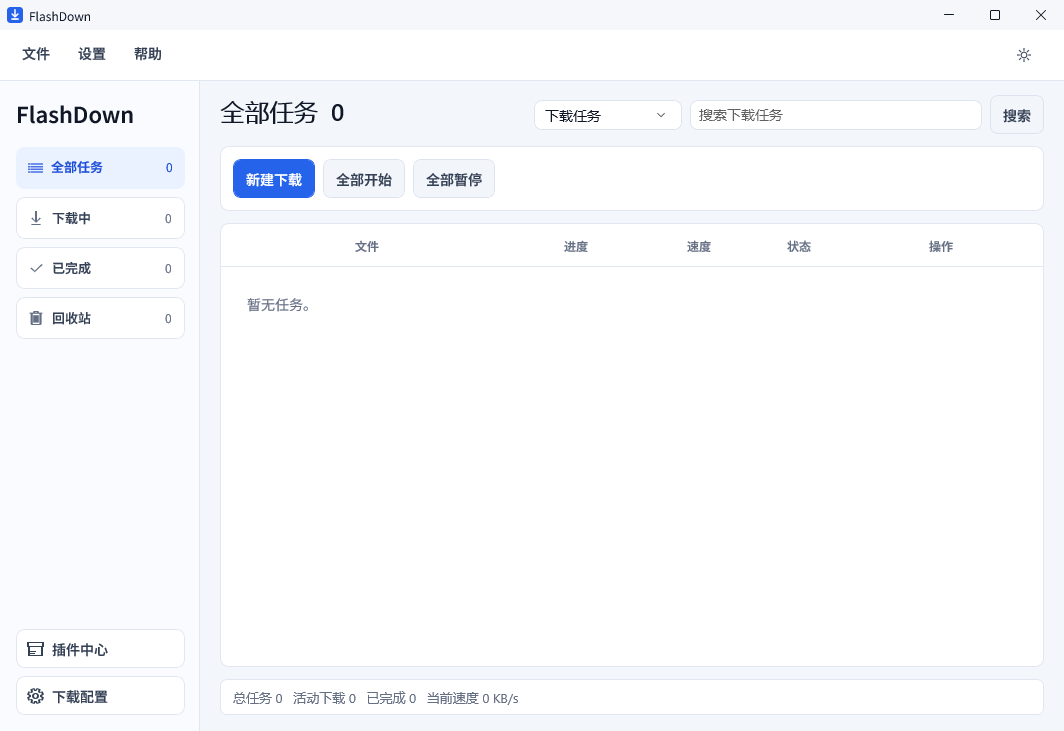Open the 回收站 list

click(x=100, y=318)
